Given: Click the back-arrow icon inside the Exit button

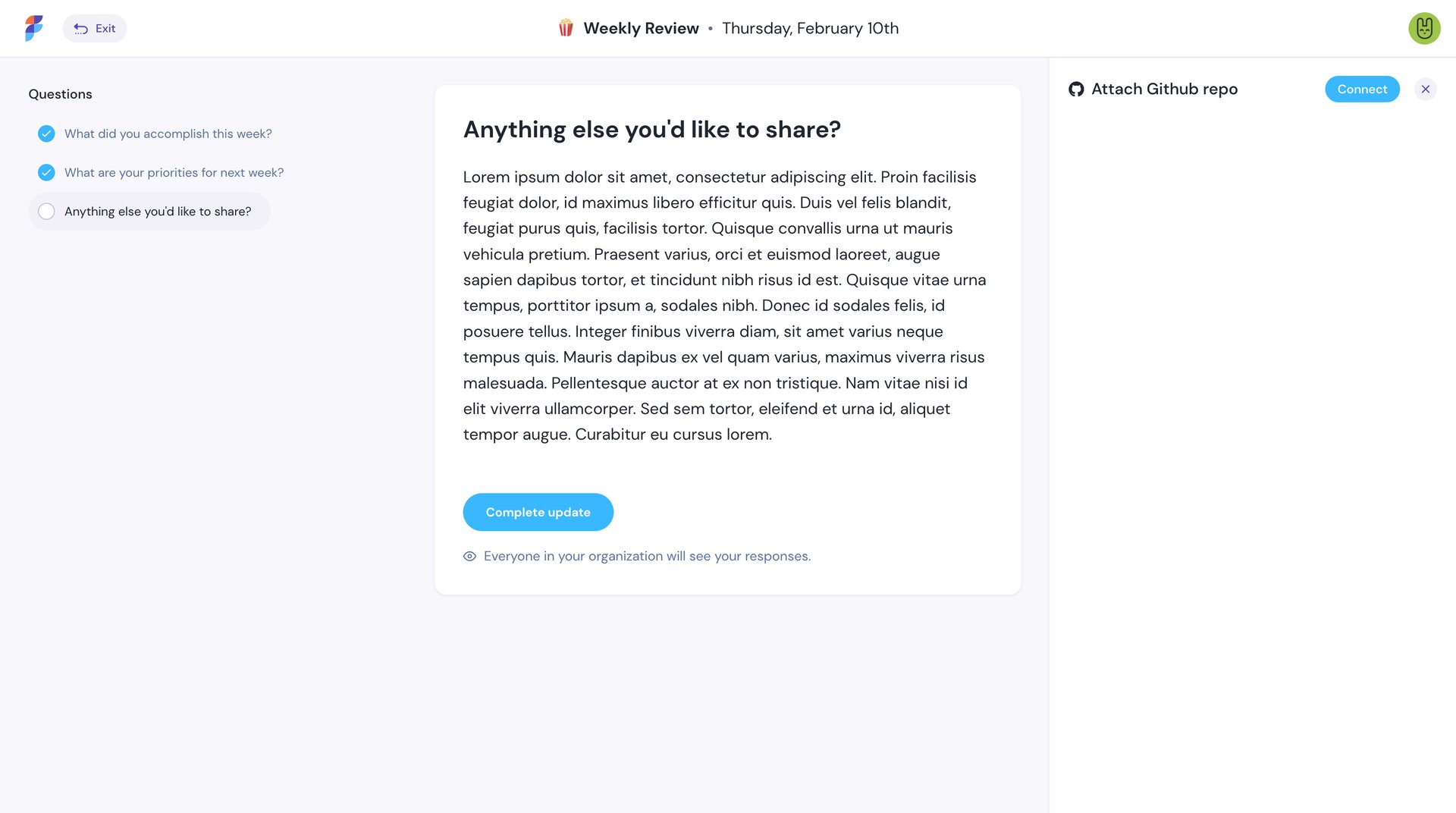Looking at the screenshot, I should pos(80,28).
